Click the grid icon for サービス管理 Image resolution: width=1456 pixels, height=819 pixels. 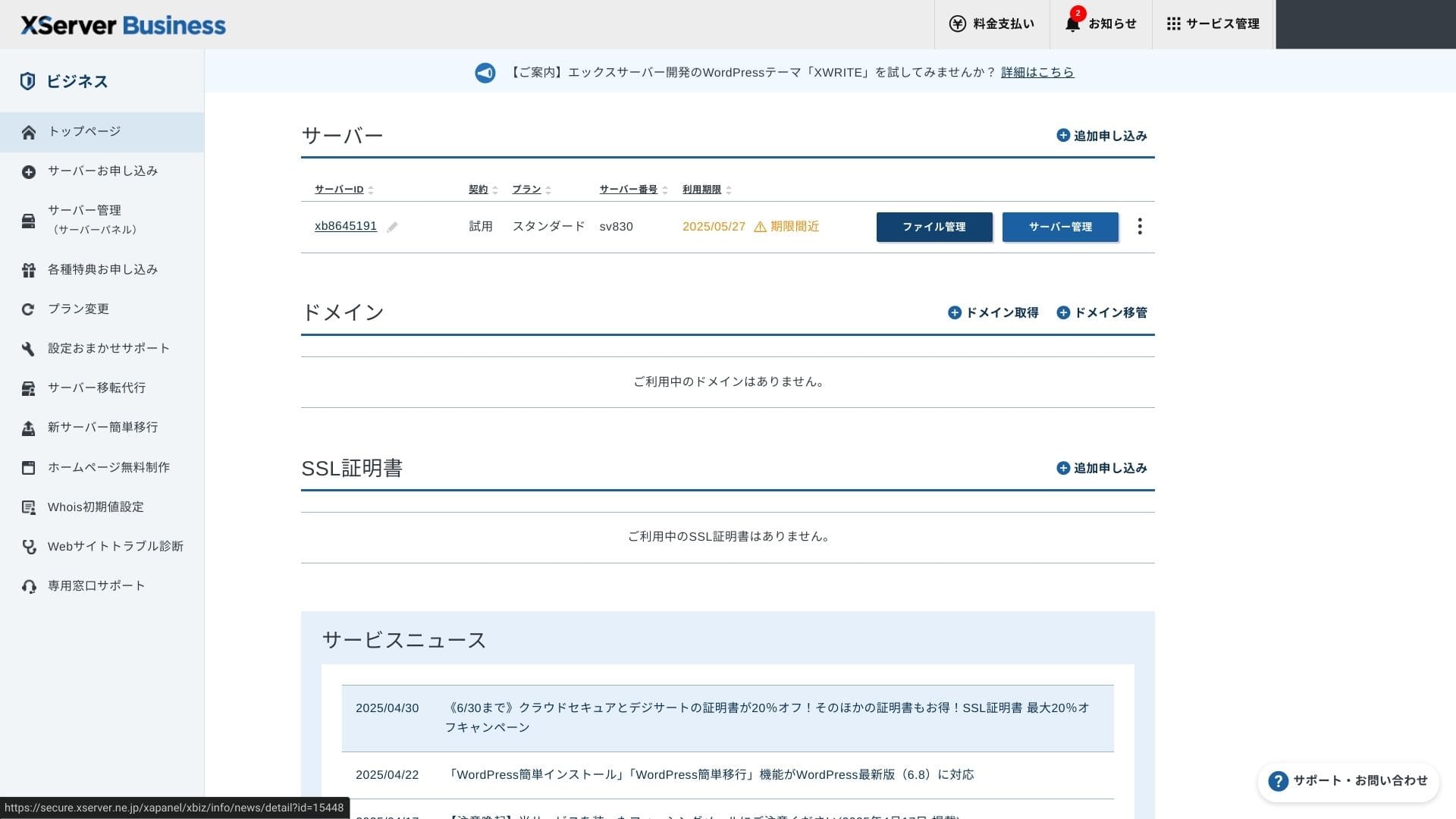1173,24
